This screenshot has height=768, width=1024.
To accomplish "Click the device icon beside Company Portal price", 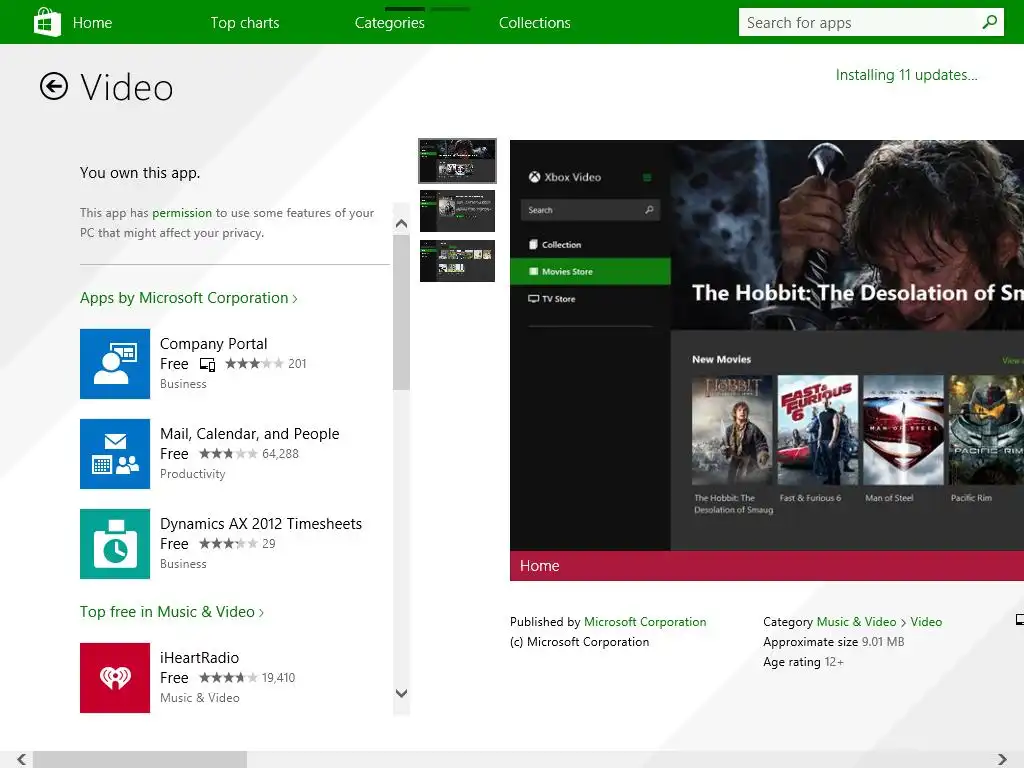I will (x=208, y=364).
